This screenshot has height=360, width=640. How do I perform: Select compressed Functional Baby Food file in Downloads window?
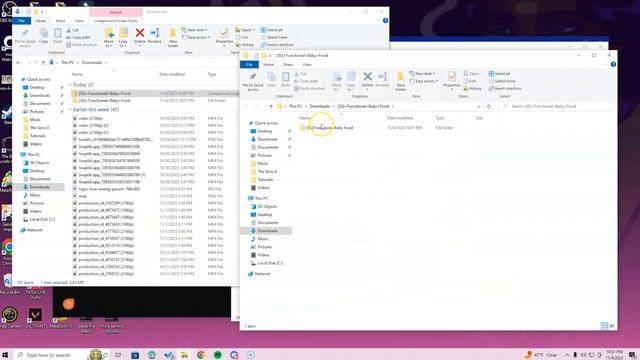pyautogui.click(x=104, y=93)
